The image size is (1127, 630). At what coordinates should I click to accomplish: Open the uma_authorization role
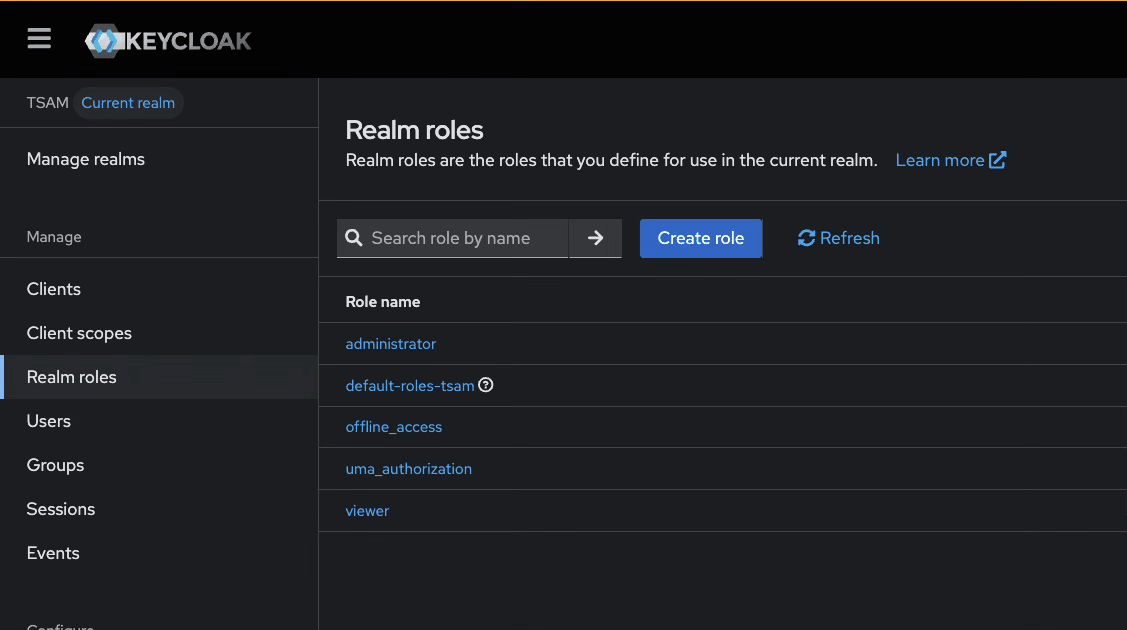pos(409,468)
